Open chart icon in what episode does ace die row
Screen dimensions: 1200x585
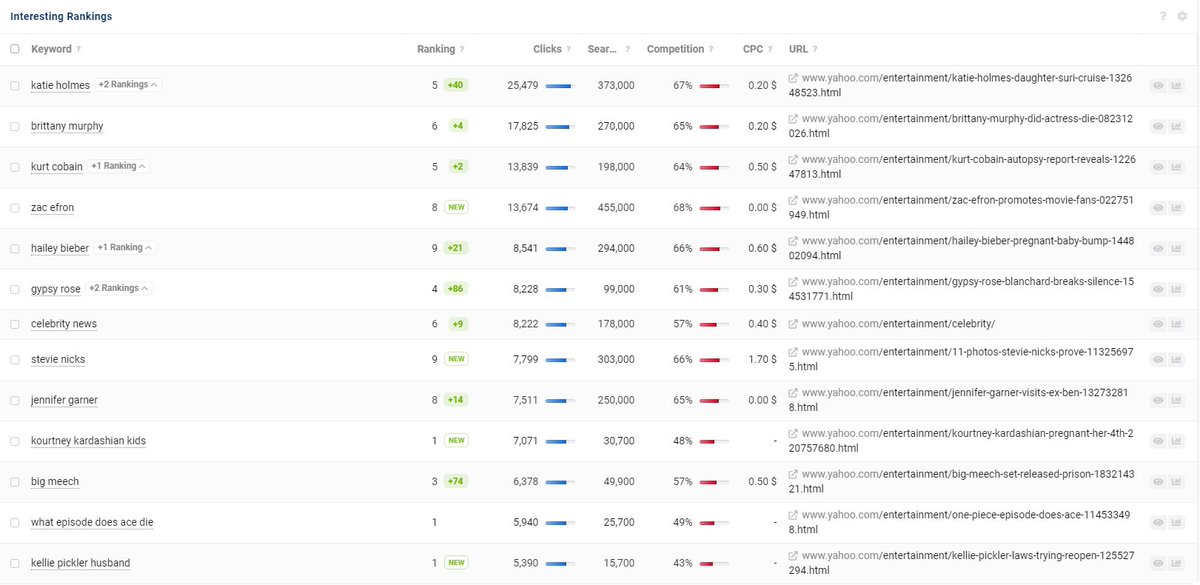(x=1176, y=522)
